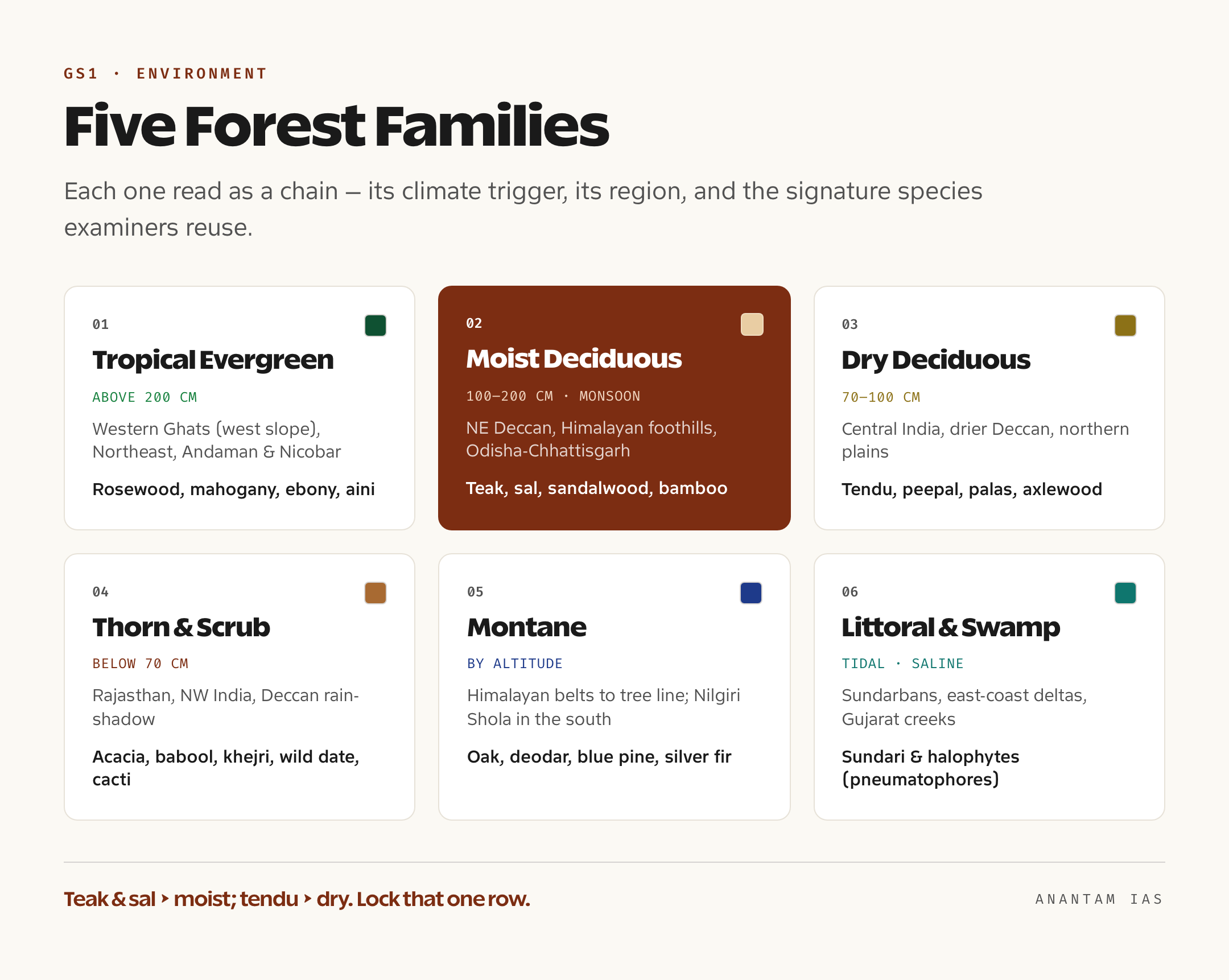Select the Moist Deciduous heading
The height and width of the screenshot is (980, 1229).
[x=574, y=359]
